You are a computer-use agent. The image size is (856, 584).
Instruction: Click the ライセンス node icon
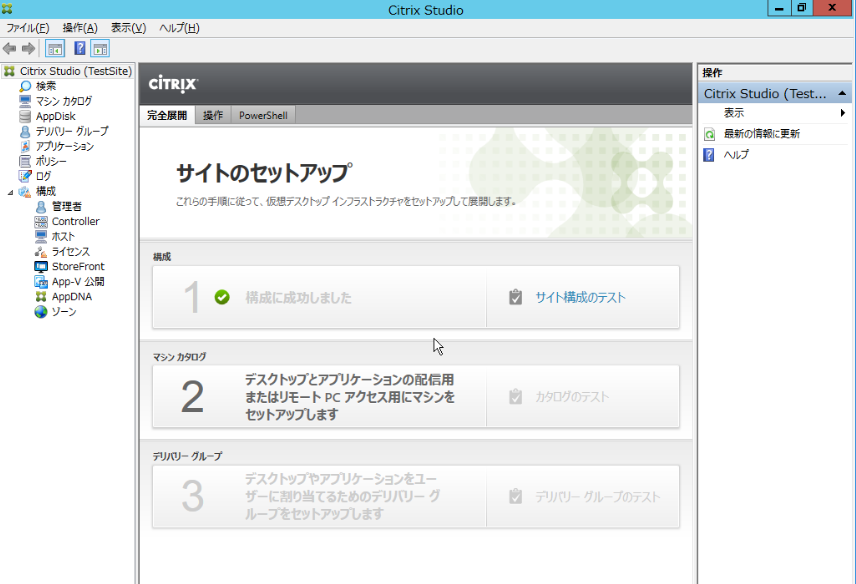point(41,252)
